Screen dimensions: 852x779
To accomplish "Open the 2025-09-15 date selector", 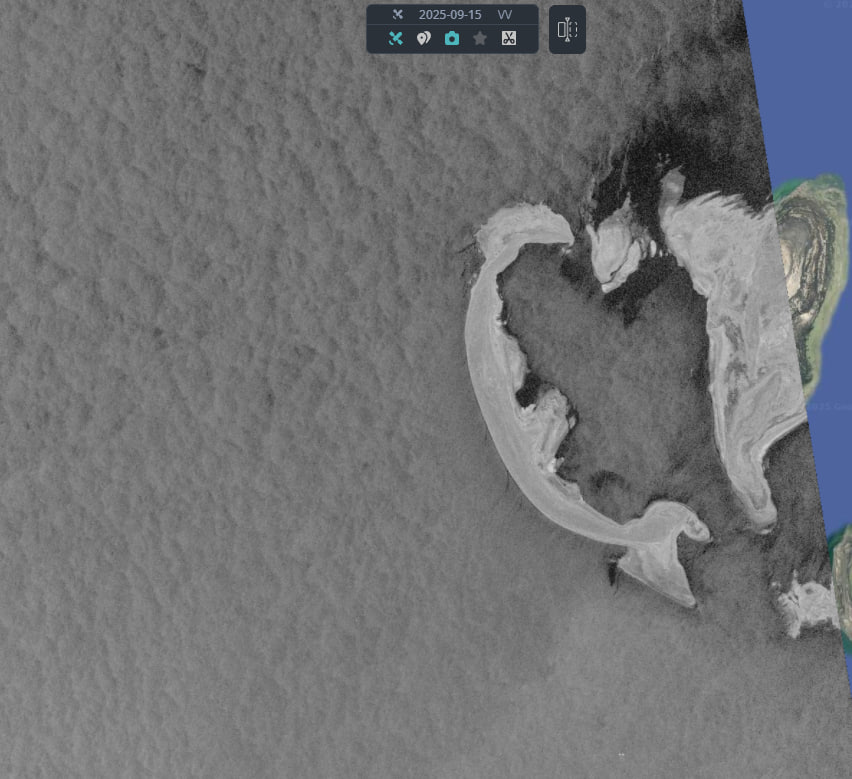I will [x=450, y=15].
